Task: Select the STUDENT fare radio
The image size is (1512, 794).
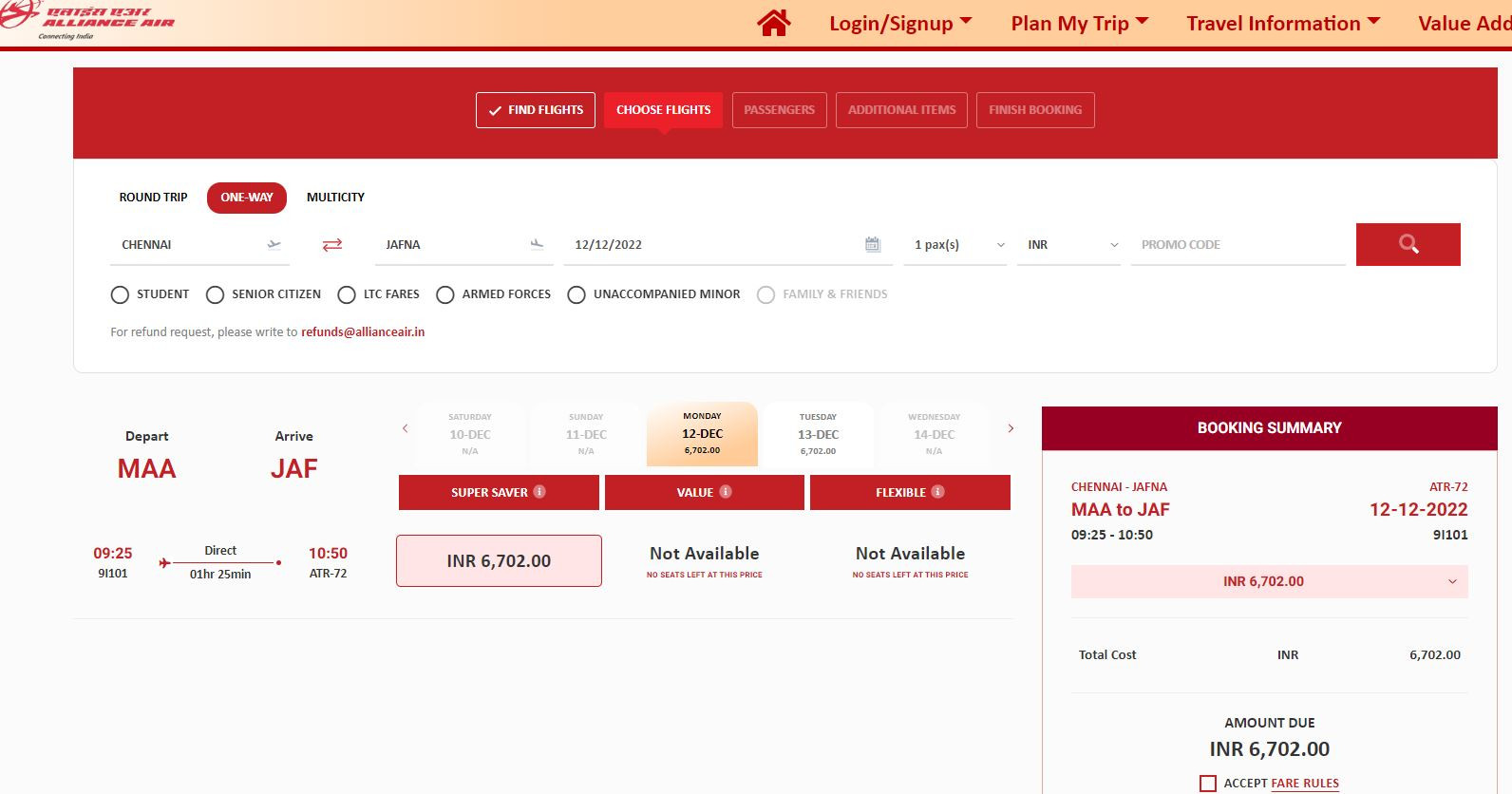Action: coord(120,294)
